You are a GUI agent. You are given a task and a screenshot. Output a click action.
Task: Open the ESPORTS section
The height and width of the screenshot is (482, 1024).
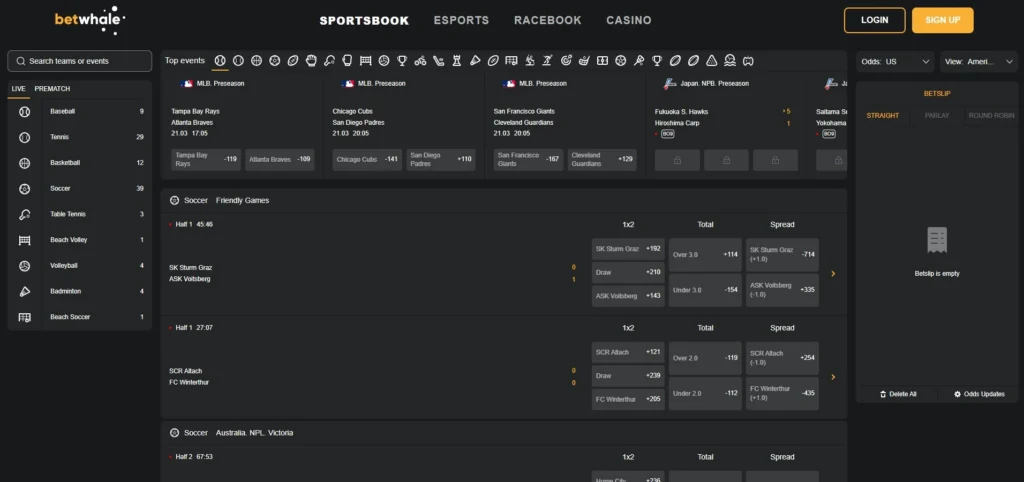(461, 20)
